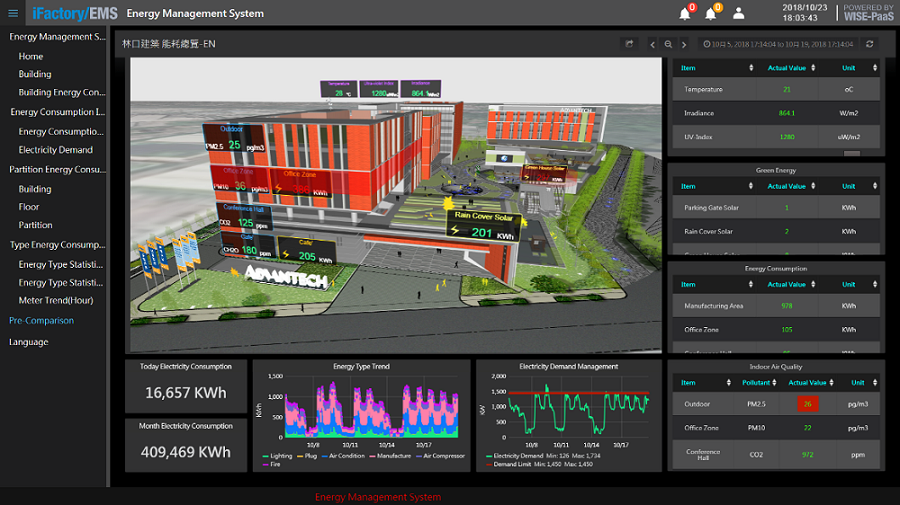Select Language in the sidebar
The width and height of the screenshot is (900, 505).
click(x=29, y=342)
